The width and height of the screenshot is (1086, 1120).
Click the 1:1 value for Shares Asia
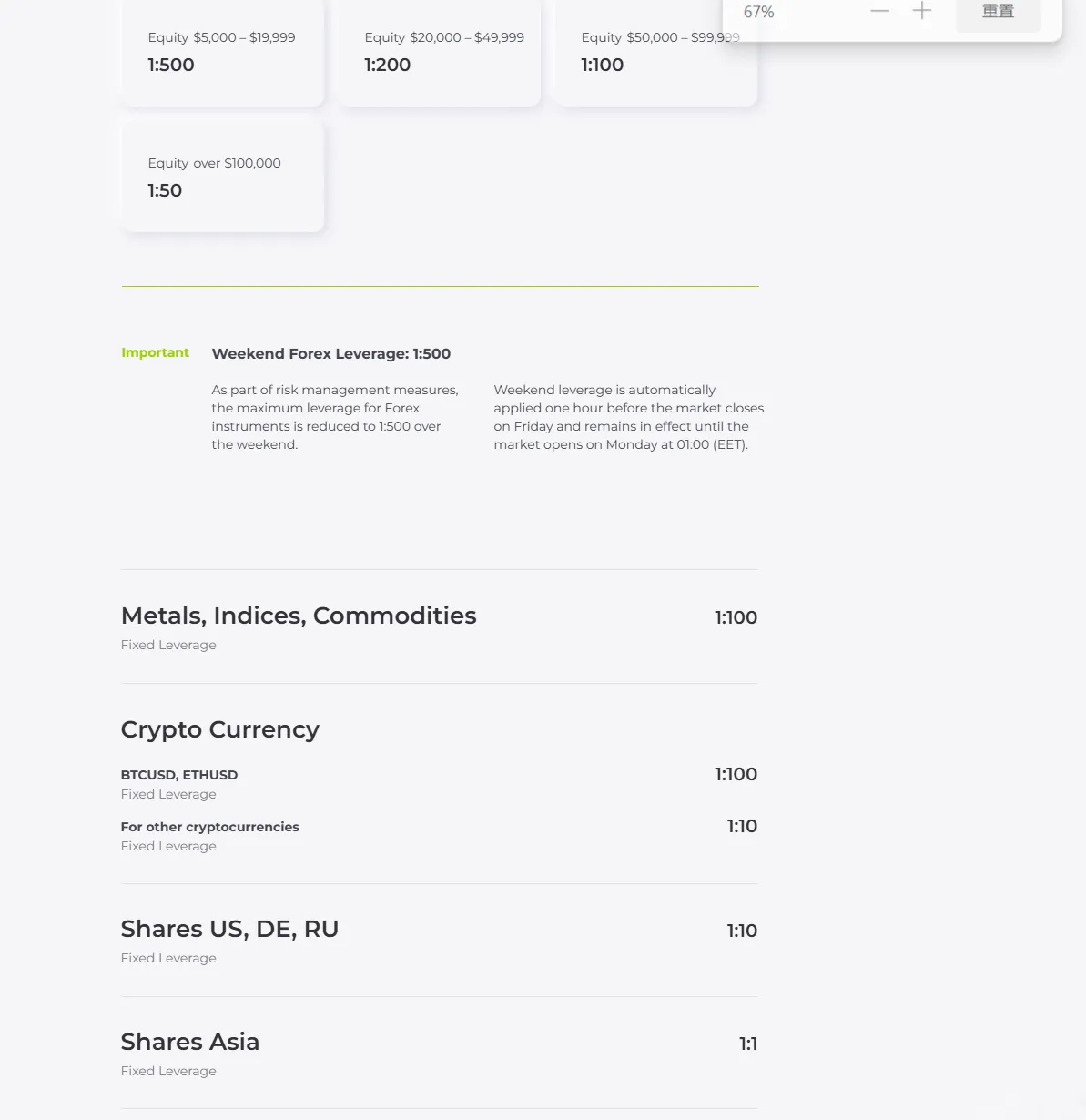[748, 1044]
